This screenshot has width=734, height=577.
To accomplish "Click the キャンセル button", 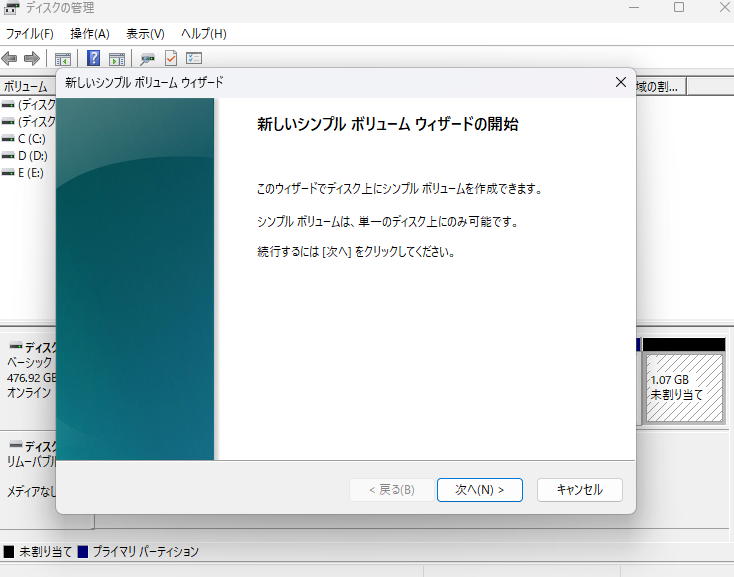I will click(x=580, y=490).
